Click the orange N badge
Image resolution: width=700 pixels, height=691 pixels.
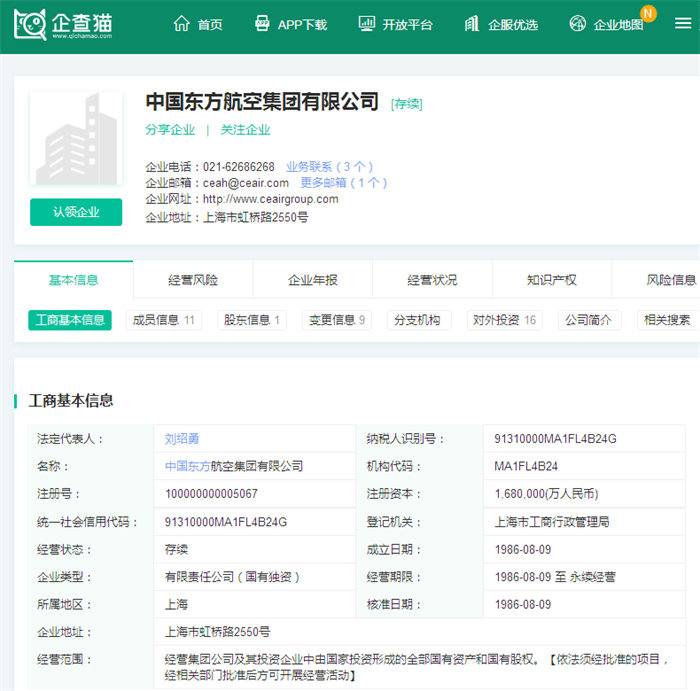pos(648,13)
